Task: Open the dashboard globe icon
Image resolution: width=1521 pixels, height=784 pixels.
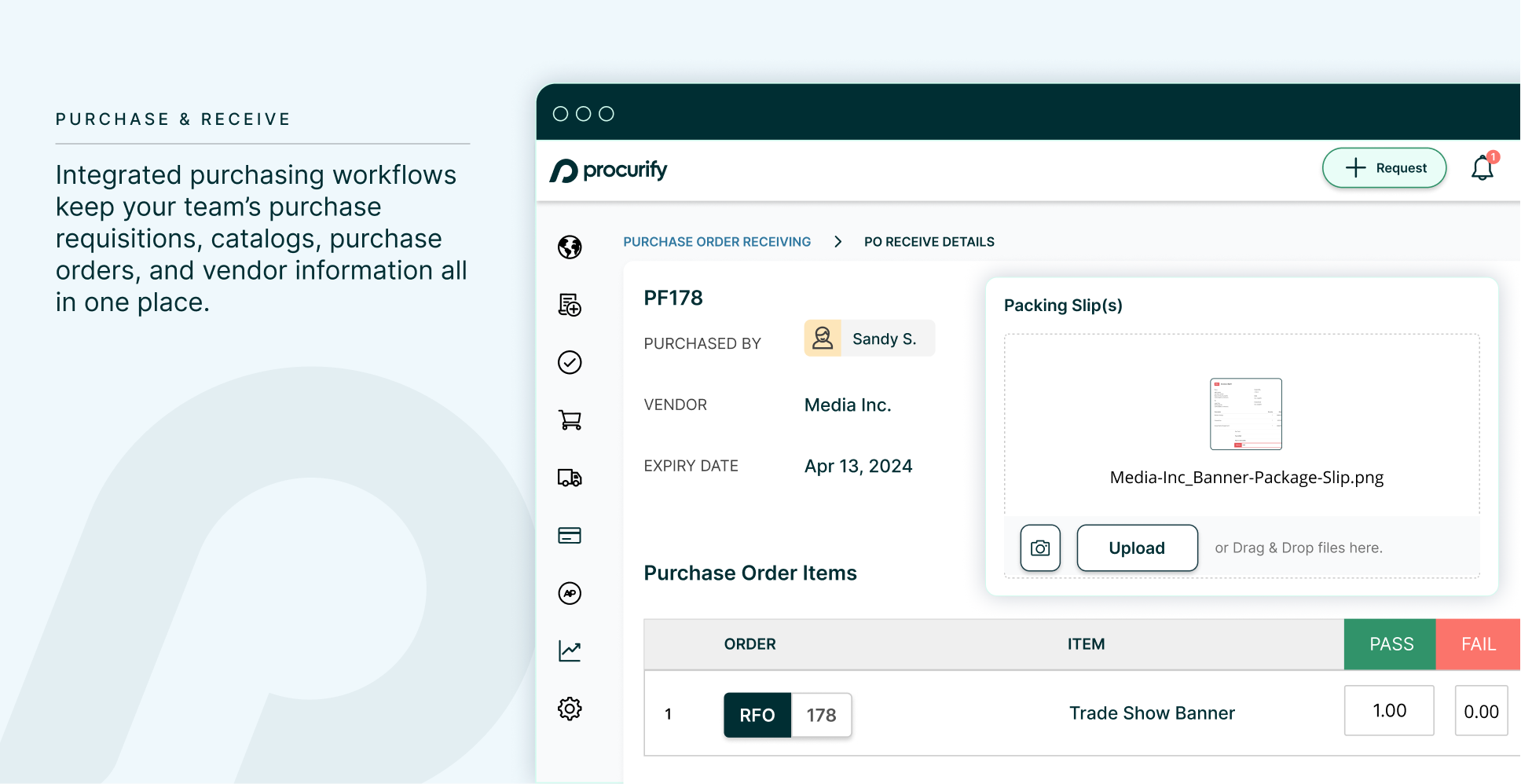Action: tap(570, 247)
